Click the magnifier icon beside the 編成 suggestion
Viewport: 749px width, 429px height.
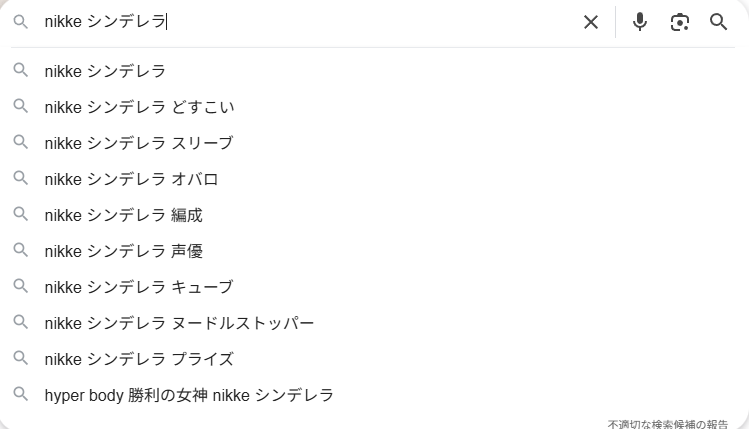tap(21, 215)
